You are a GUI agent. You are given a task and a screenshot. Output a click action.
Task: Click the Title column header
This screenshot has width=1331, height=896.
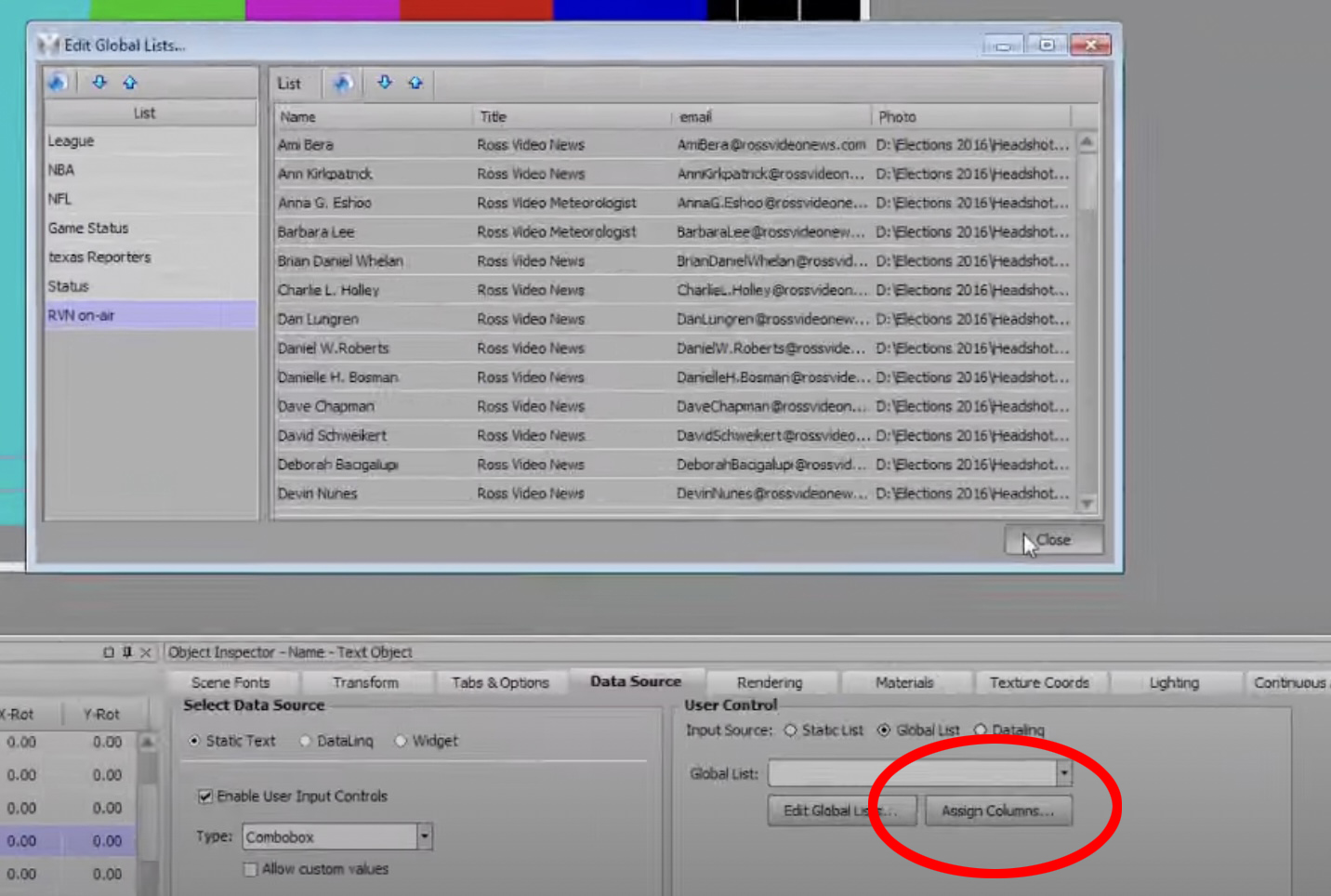pyautogui.click(x=572, y=117)
